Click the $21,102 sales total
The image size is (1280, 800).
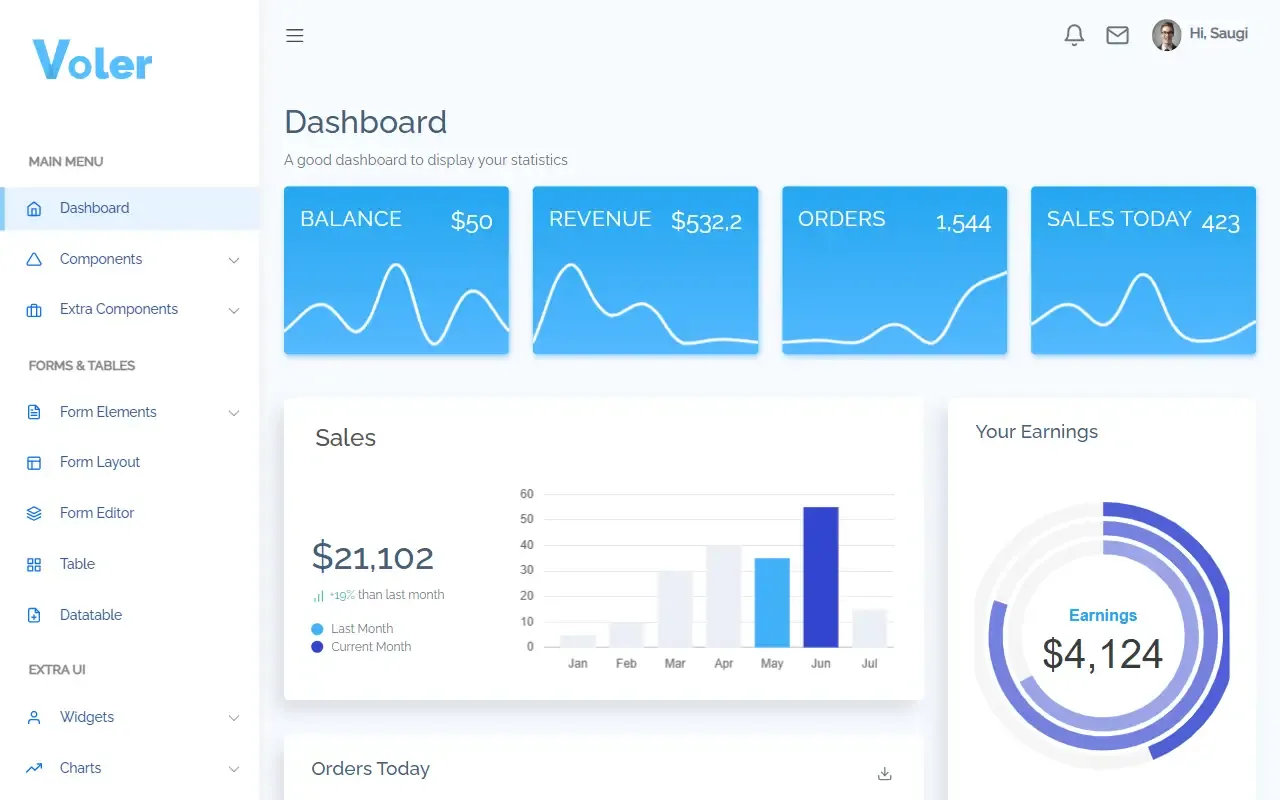tap(373, 557)
